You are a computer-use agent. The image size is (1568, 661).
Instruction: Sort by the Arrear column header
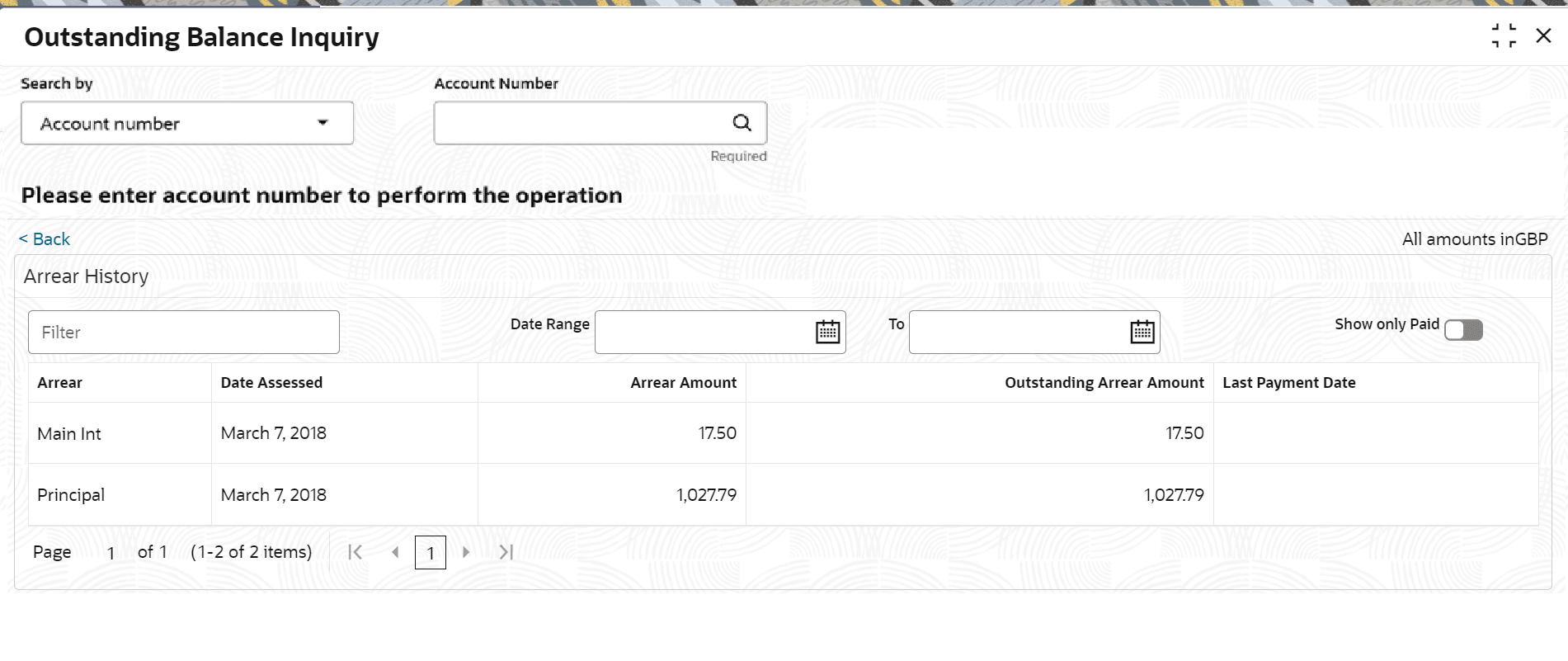[60, 383]
